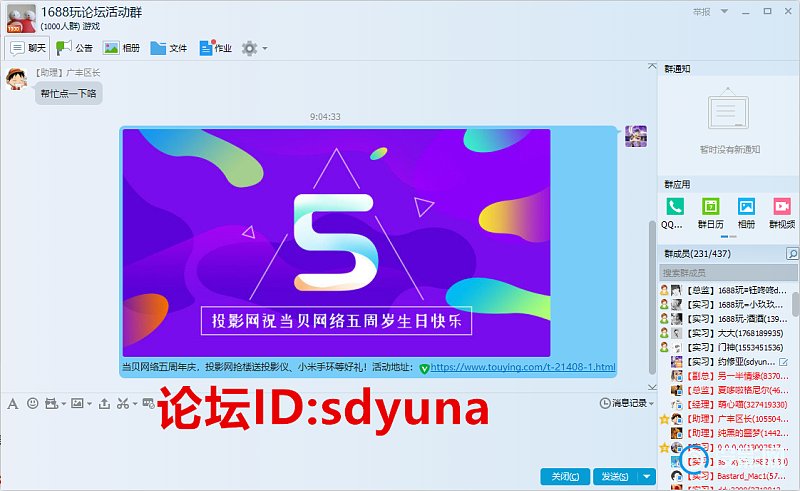Click the avatar of member 萌心喵
Screen dimensions: 800x491
coord(677,405)
